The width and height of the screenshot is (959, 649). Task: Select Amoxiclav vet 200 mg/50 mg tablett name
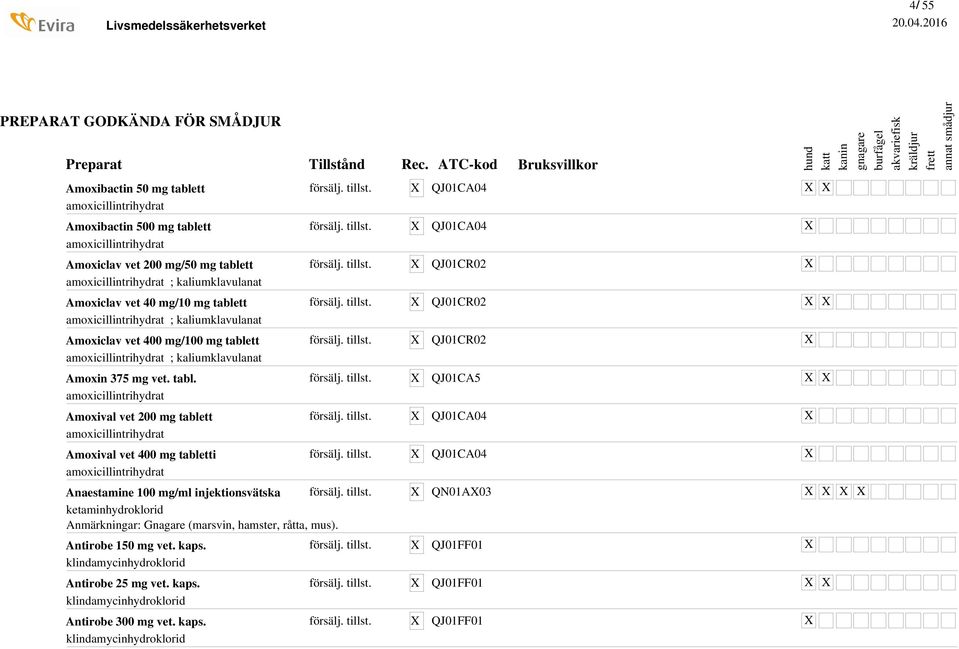coord(159,264)
